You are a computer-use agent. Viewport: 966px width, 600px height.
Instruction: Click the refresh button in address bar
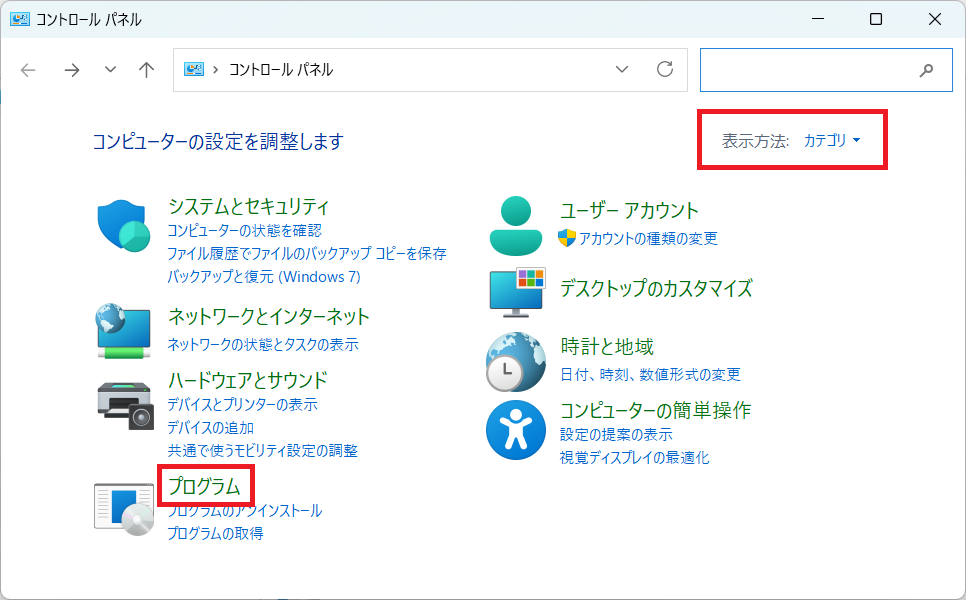click(664, 70)
